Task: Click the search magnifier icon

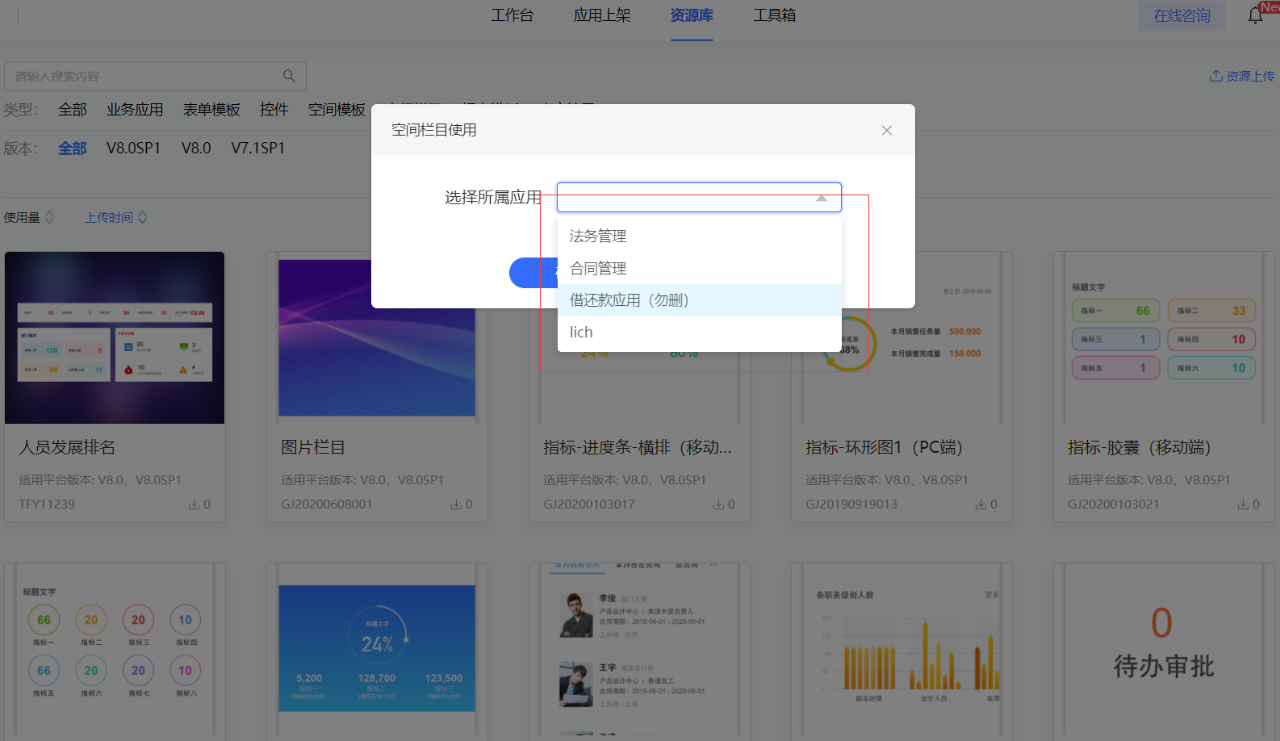Action: click(x=289, y=76)
